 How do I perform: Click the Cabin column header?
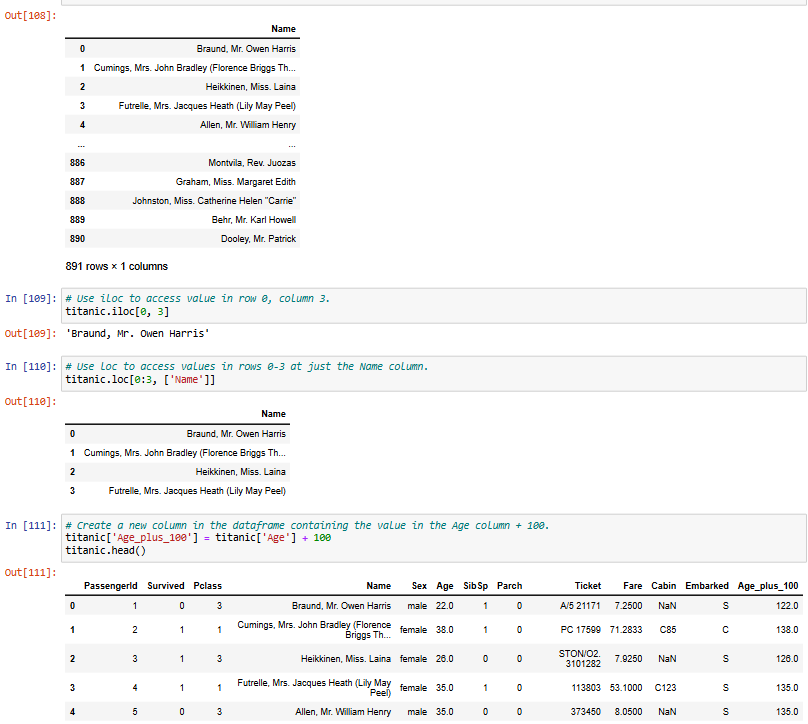tap(663, 586)
